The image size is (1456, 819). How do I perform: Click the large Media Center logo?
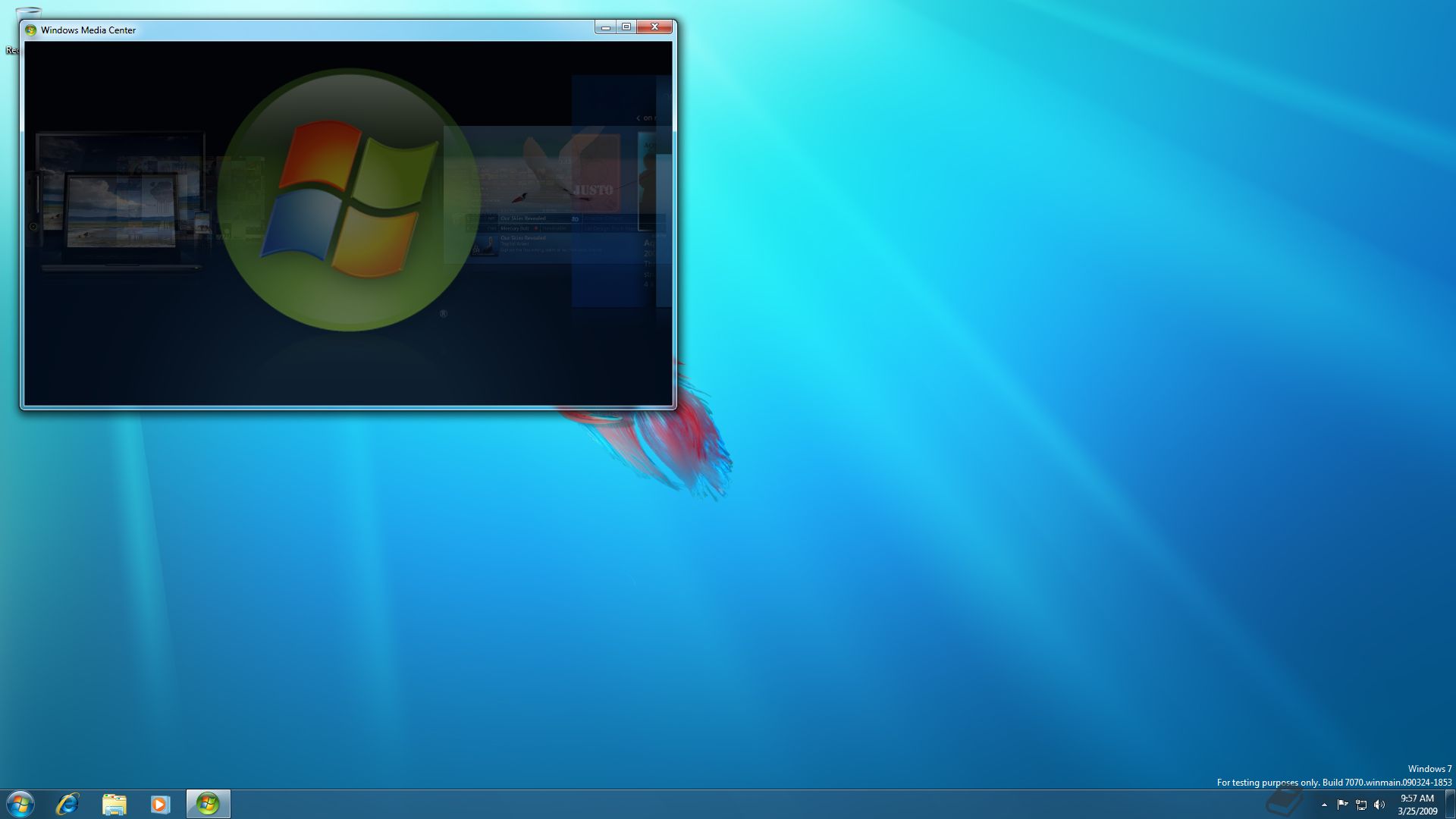(348, 200)
